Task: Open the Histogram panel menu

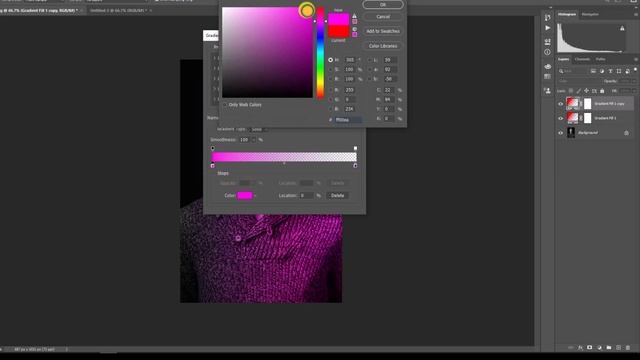Action: pos(636,14)
